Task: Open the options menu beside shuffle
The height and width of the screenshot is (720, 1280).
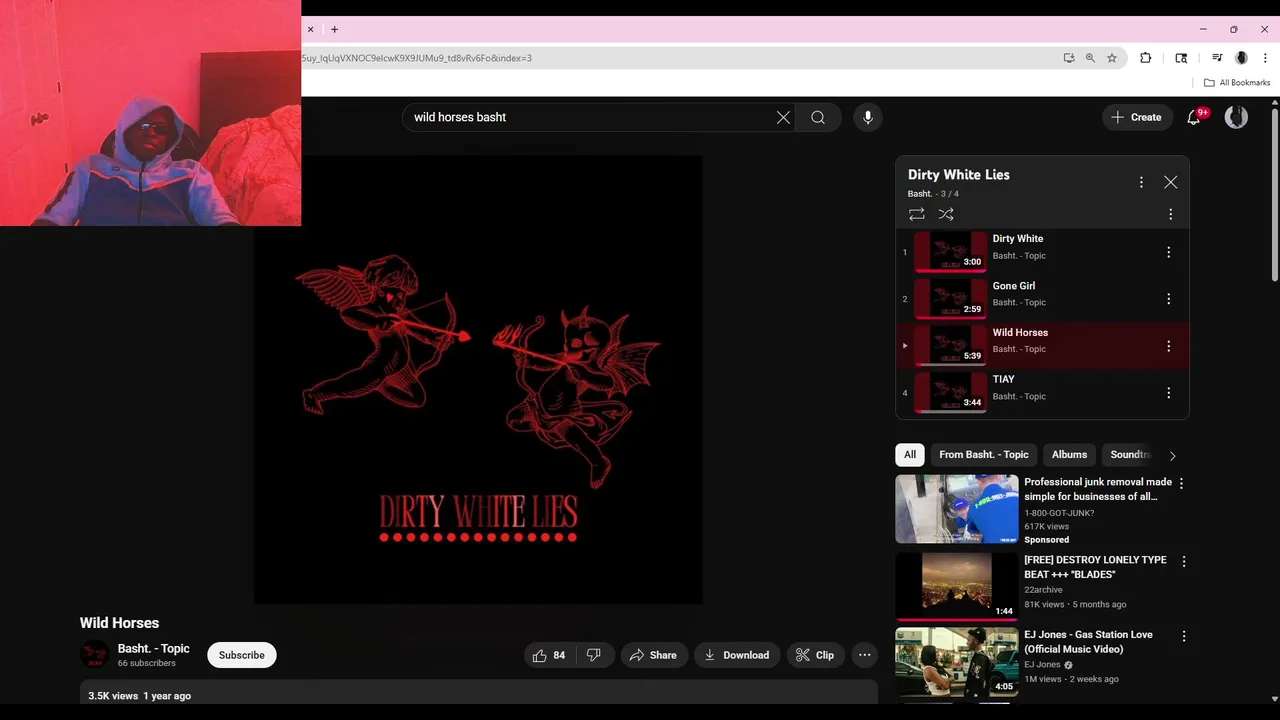Action: pos(1170,214)
